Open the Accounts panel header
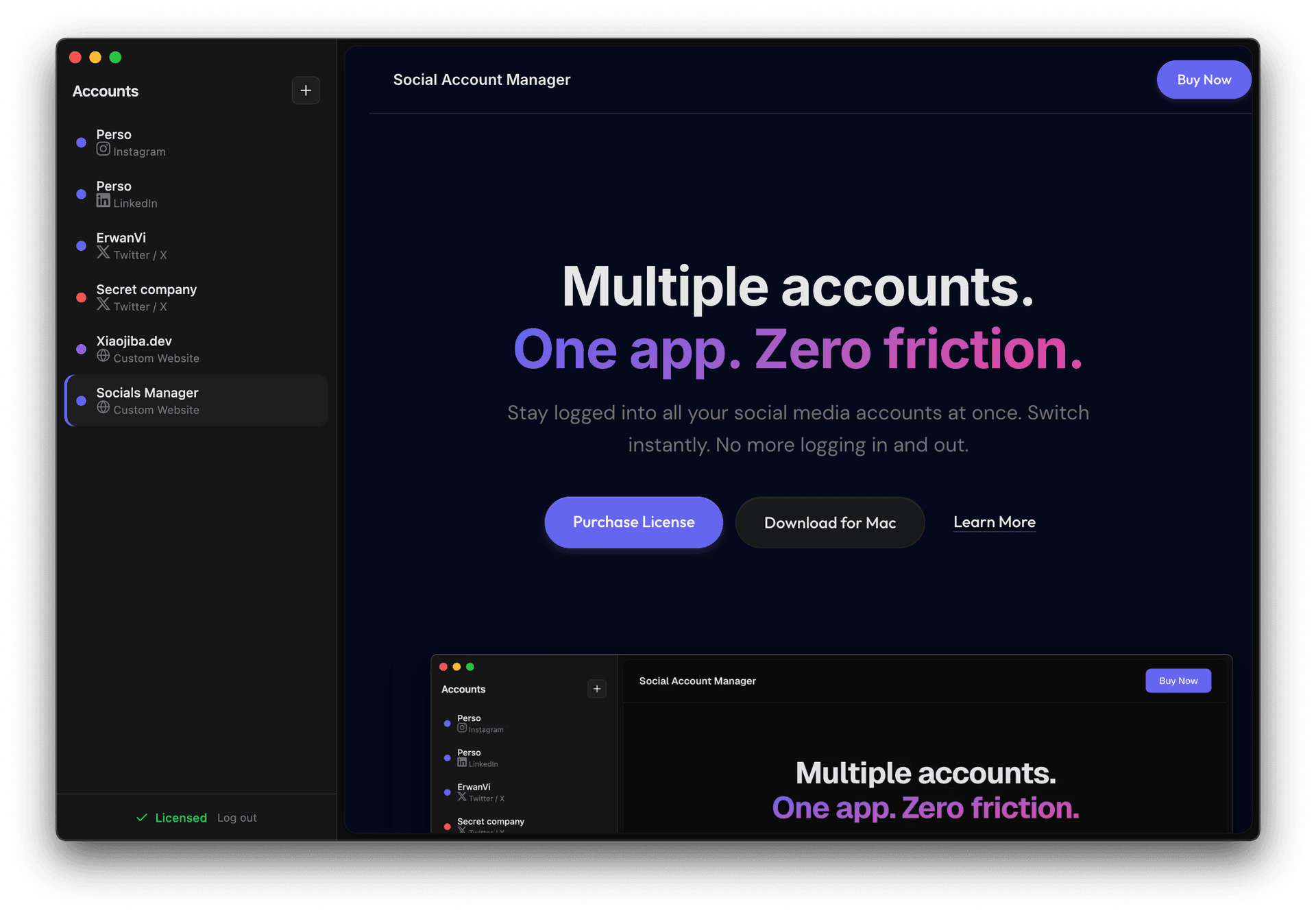 [105, 90]
